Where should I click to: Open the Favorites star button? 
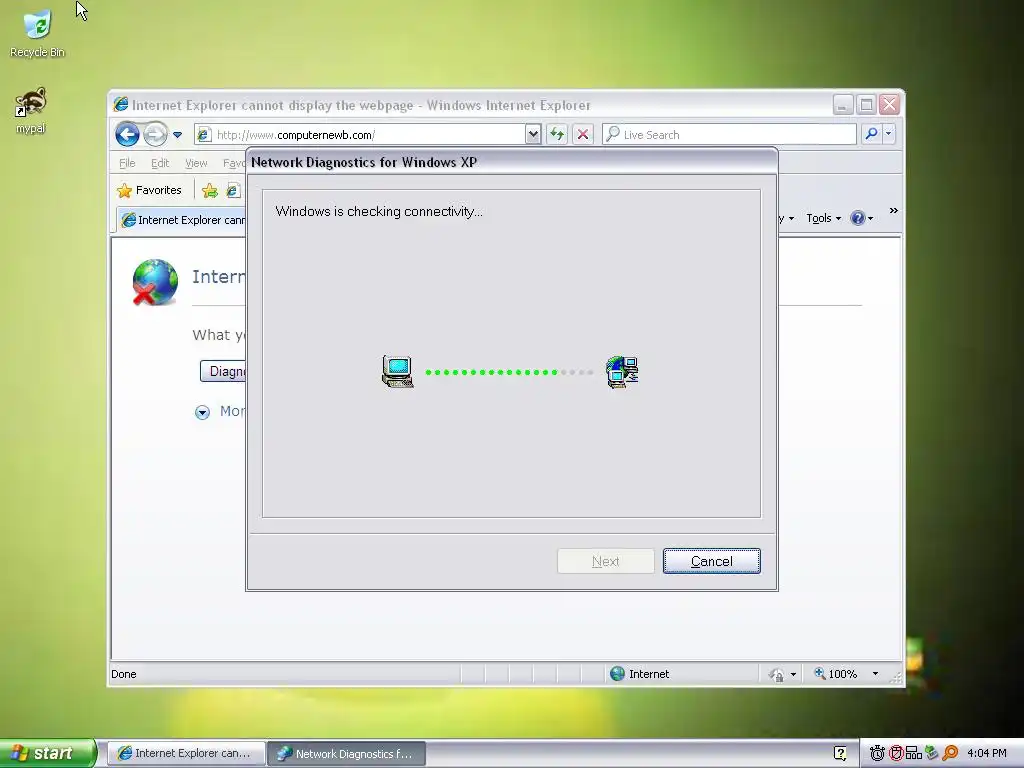pos(150,190)
